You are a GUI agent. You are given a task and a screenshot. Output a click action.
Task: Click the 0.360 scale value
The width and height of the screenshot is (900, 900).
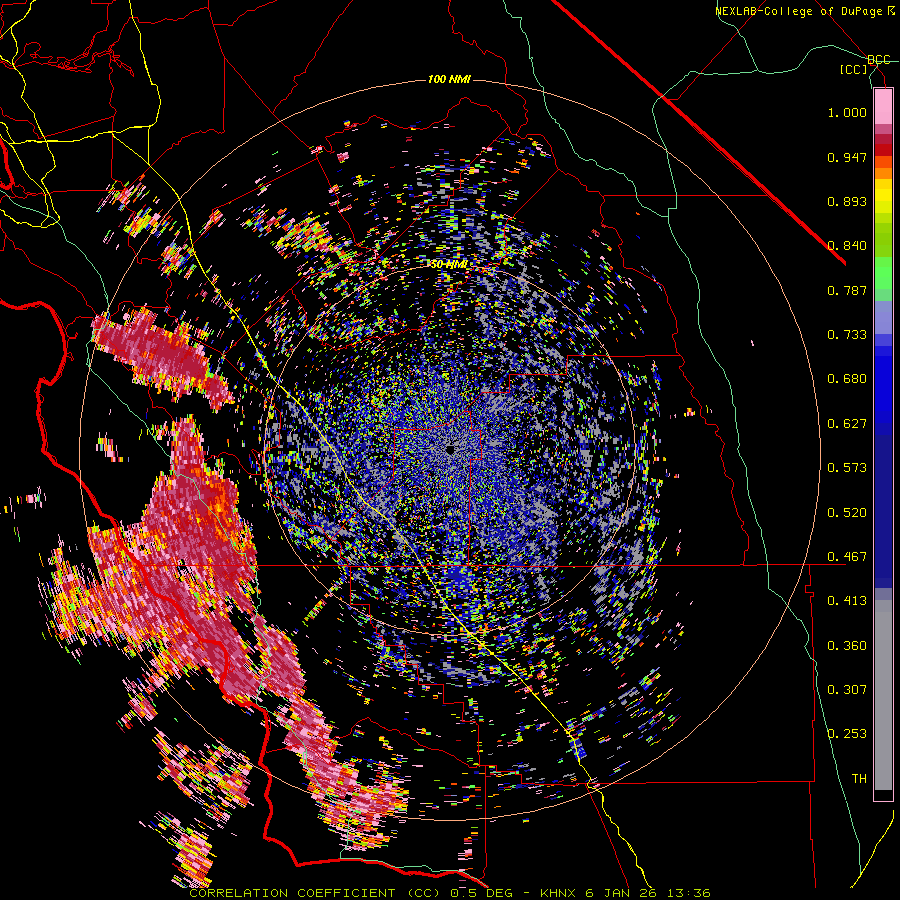(847, 646)
